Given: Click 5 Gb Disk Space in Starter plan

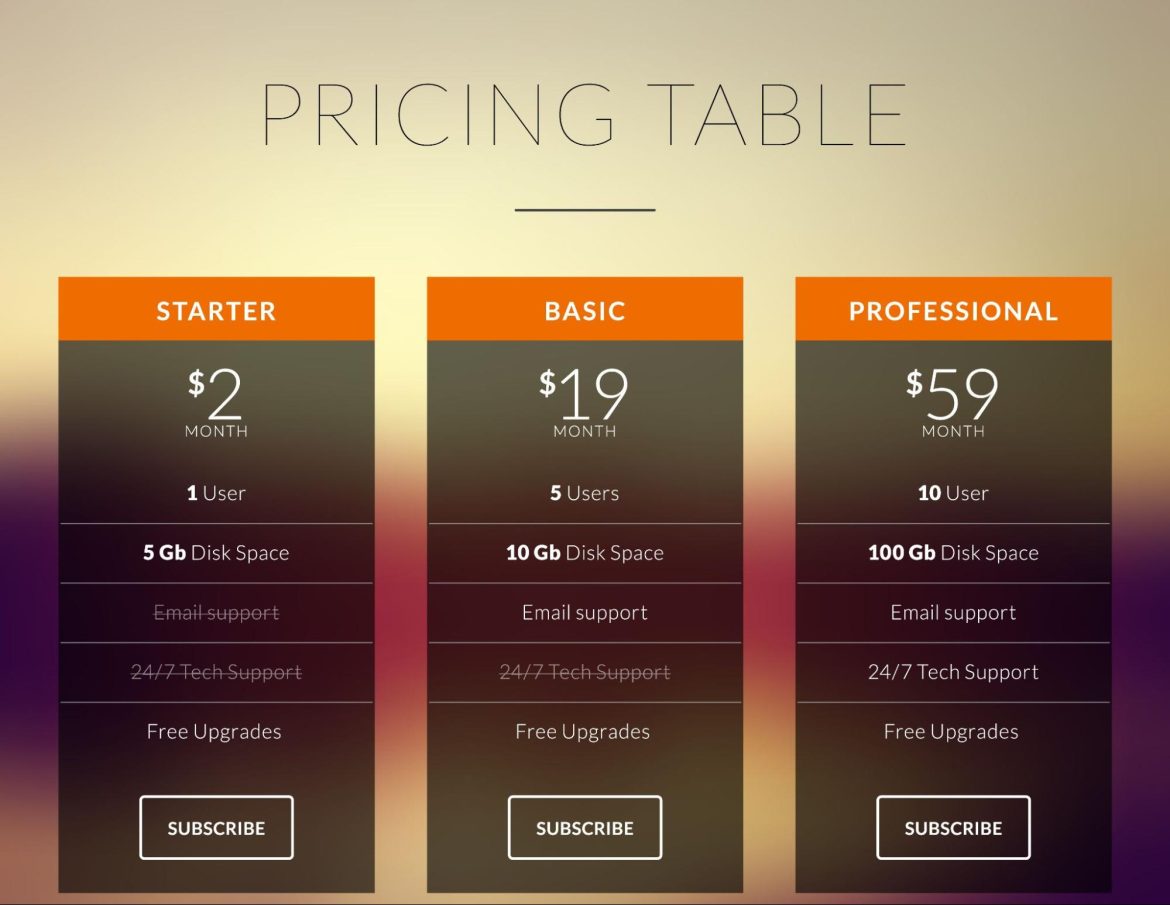Looking at the screenshot, I should [216, 552].
